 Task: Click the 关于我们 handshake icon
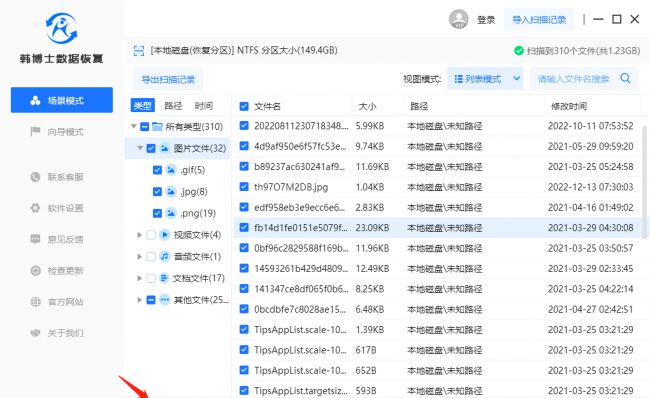pyautogui.click(x=35, y=333)
